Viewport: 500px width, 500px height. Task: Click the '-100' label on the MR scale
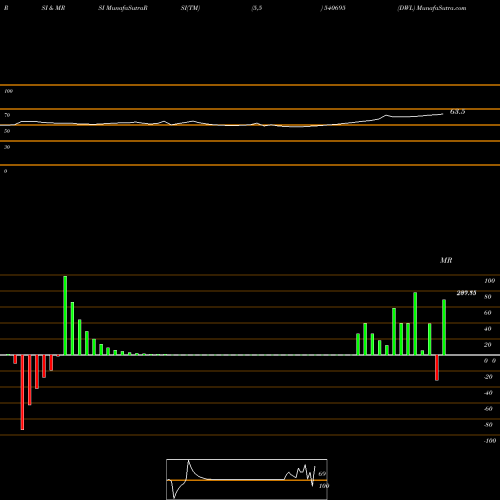(x=490, y=441)
